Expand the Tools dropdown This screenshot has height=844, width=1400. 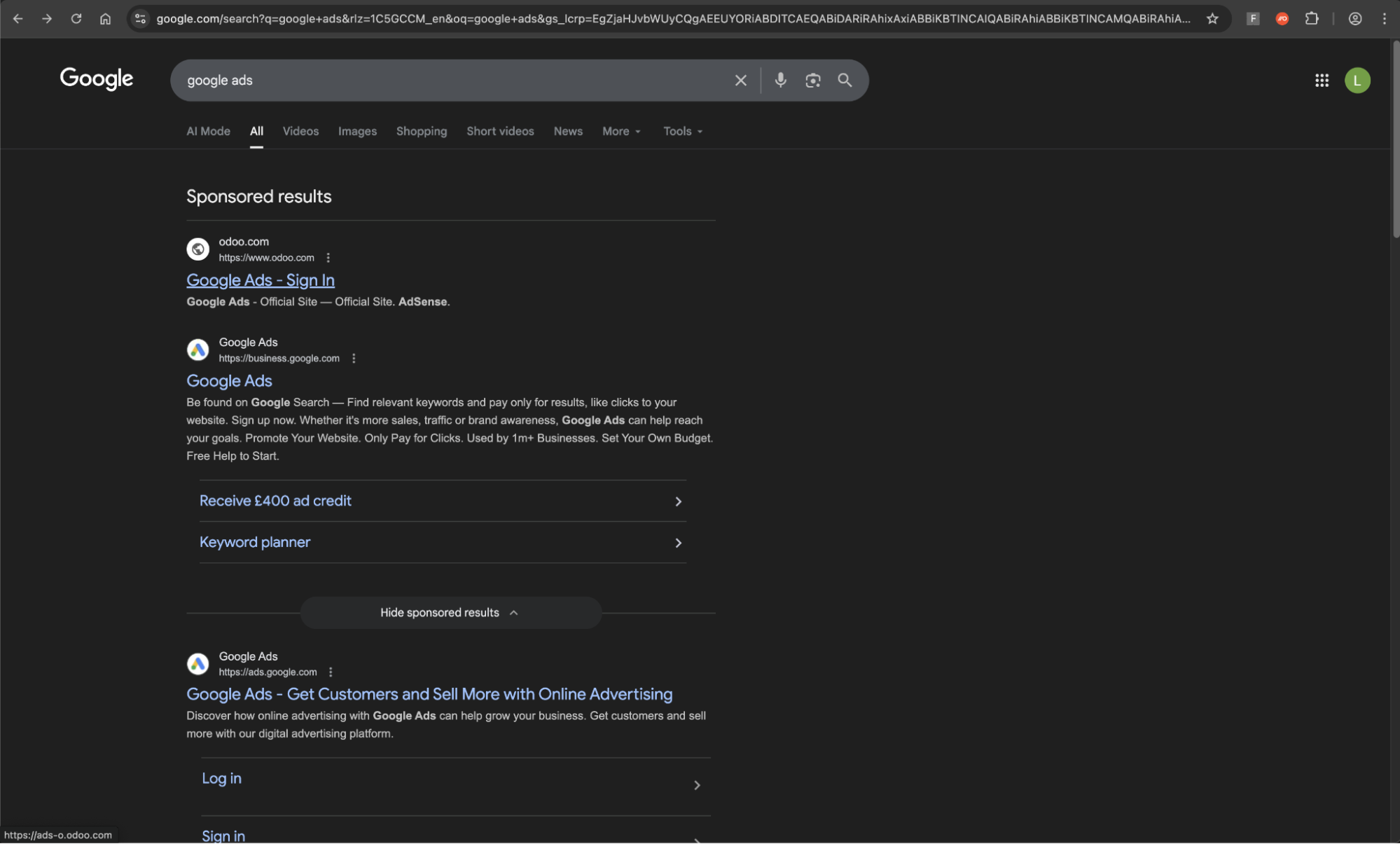tap(681, 131)
